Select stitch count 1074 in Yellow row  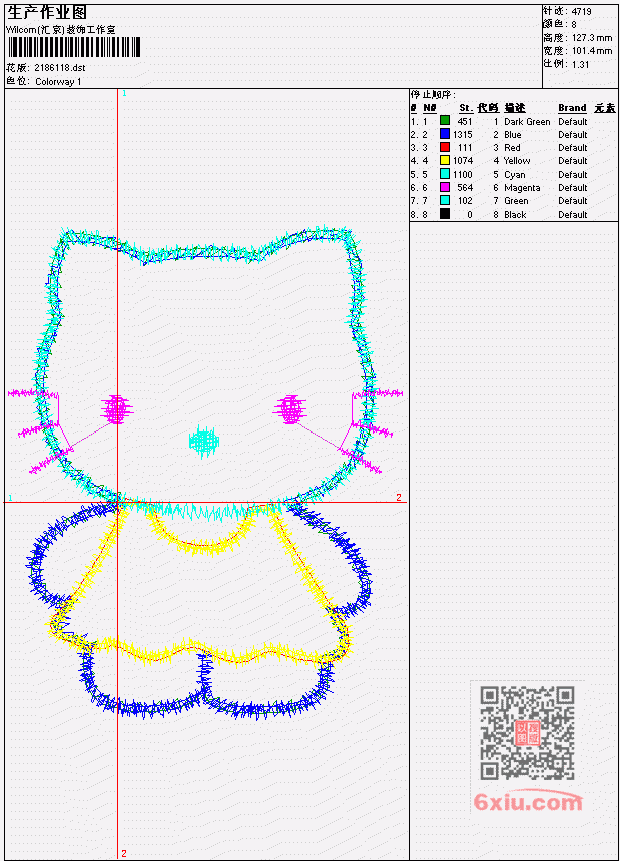(463, 161)
